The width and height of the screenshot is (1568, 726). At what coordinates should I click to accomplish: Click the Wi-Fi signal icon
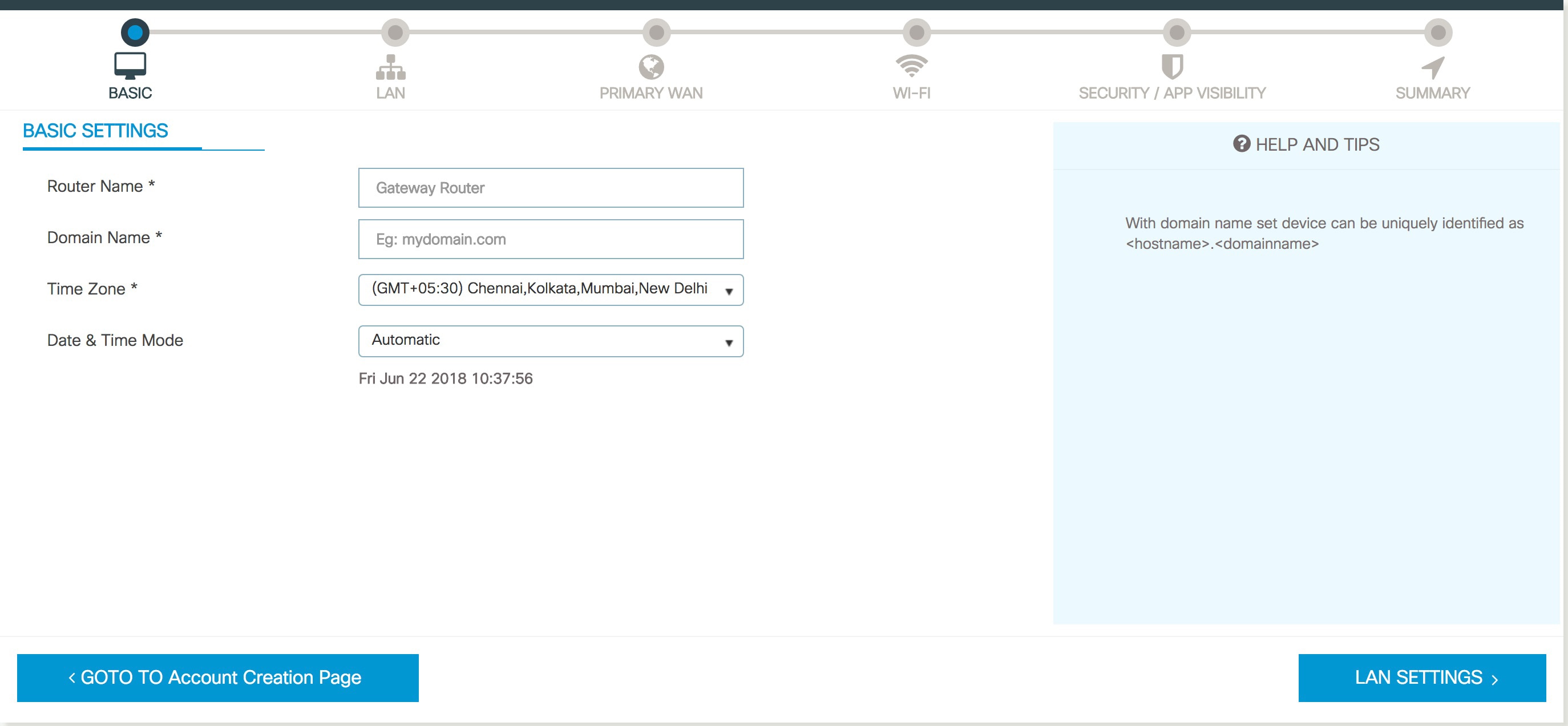point(911,66)
